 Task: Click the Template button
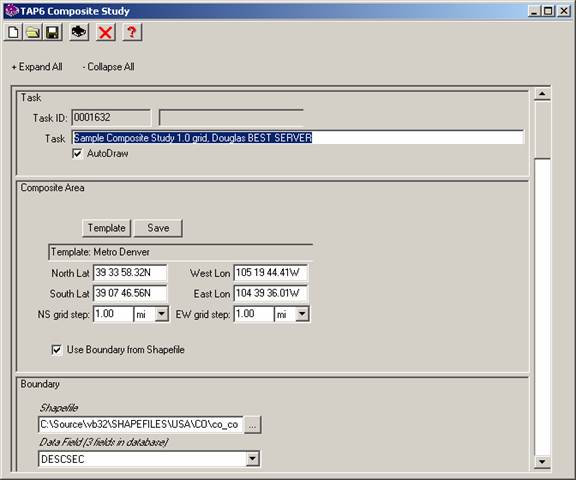point(107,228)
